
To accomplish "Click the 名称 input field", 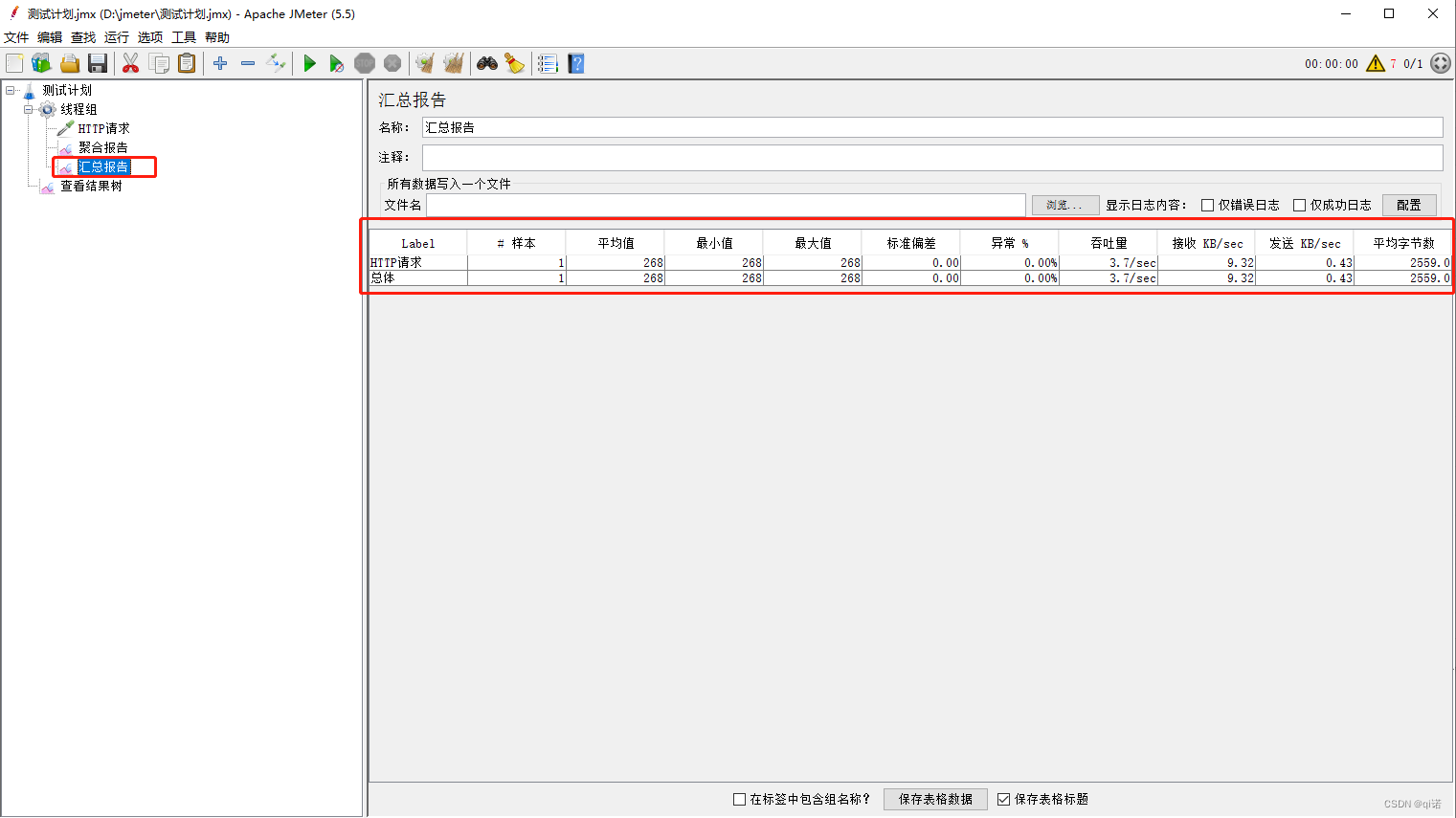I will [x=932, y=127].
